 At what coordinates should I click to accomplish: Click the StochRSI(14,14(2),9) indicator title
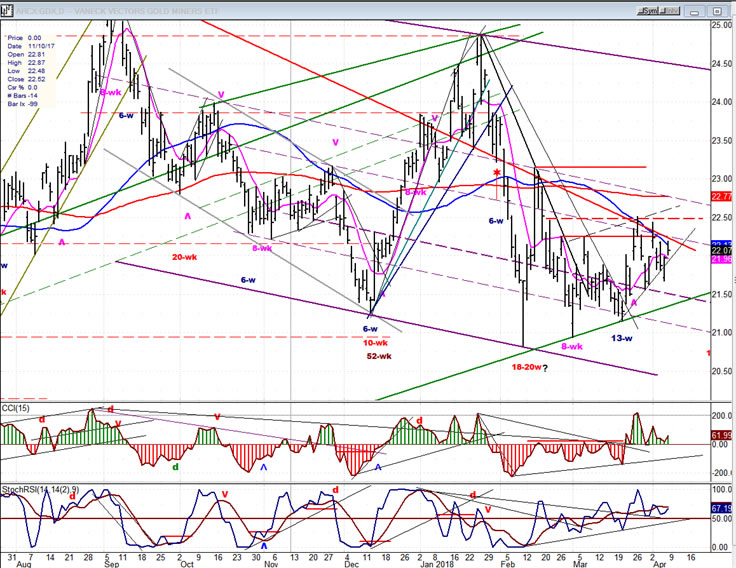point(38,487)
